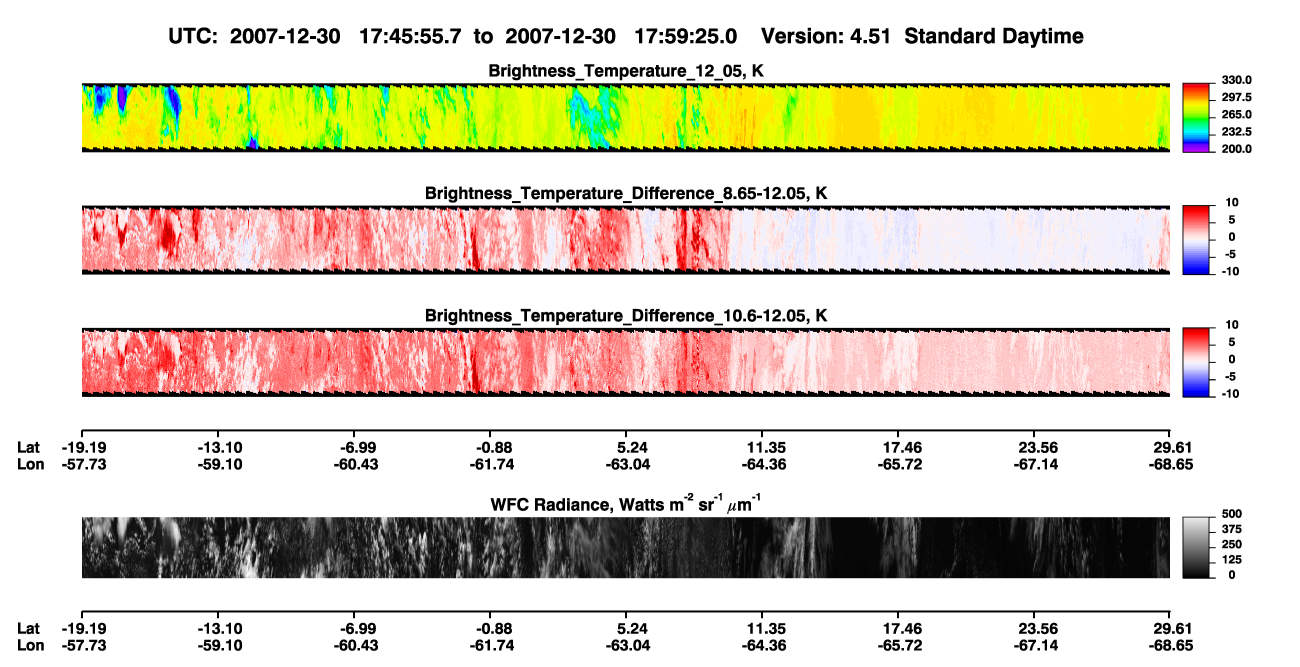Click the Brightness_Temperature_Difference_8.65-12.05 image strip
1300x667 pixels.
point(625,239)
